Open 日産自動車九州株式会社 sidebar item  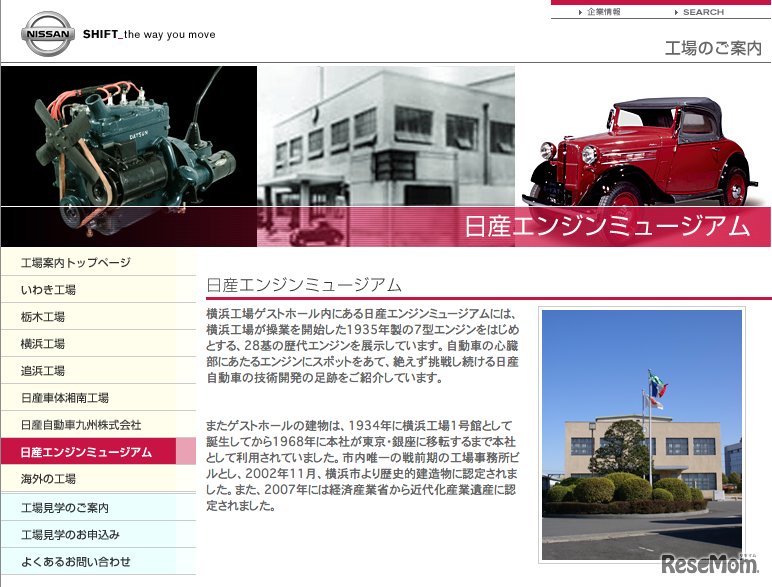(98, 424)
